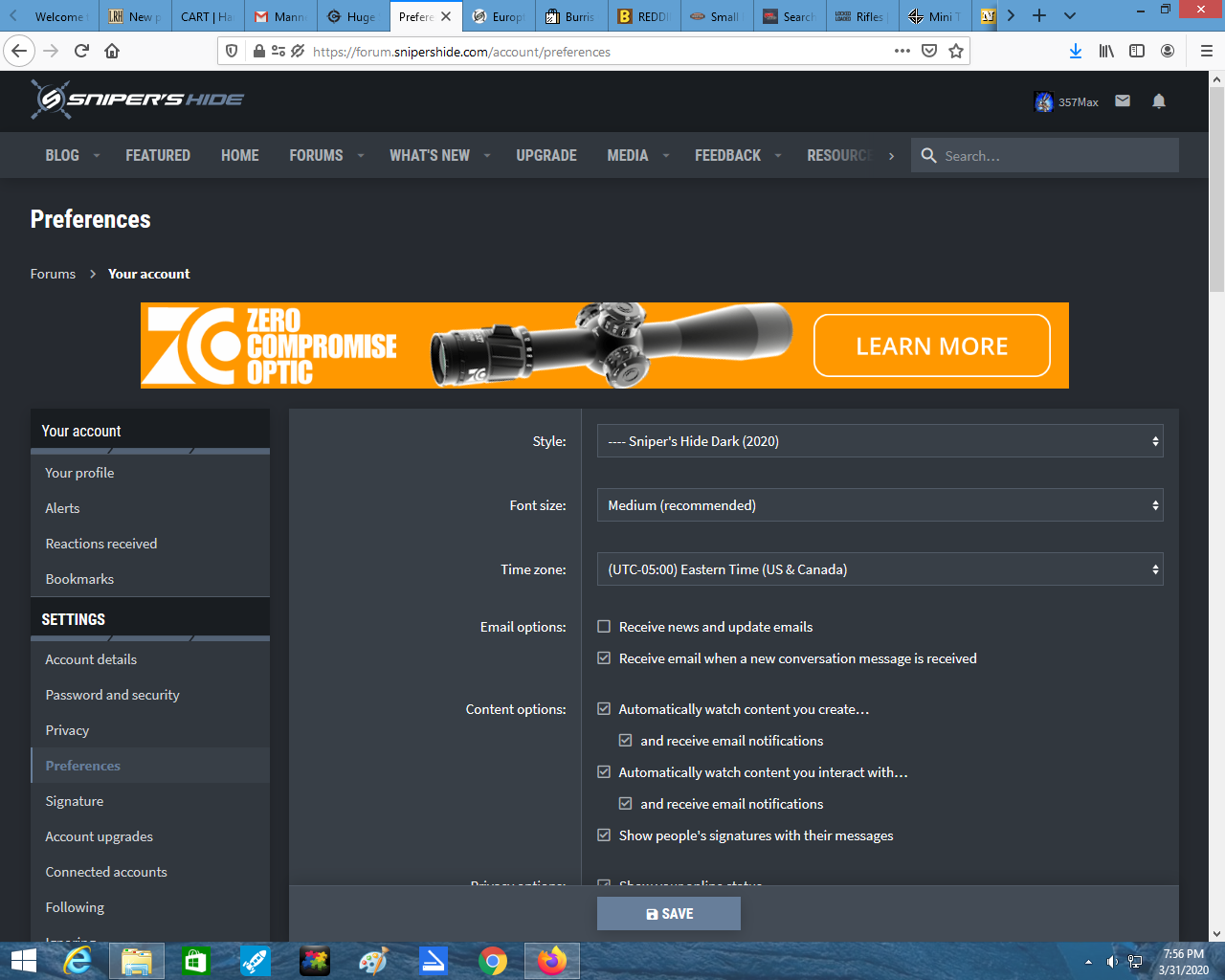Image resolution: width=1225 pixels, height=980 pixels.
Task: Open the Style dropdown
Action: pyautogui.click(x=880, y=441)
